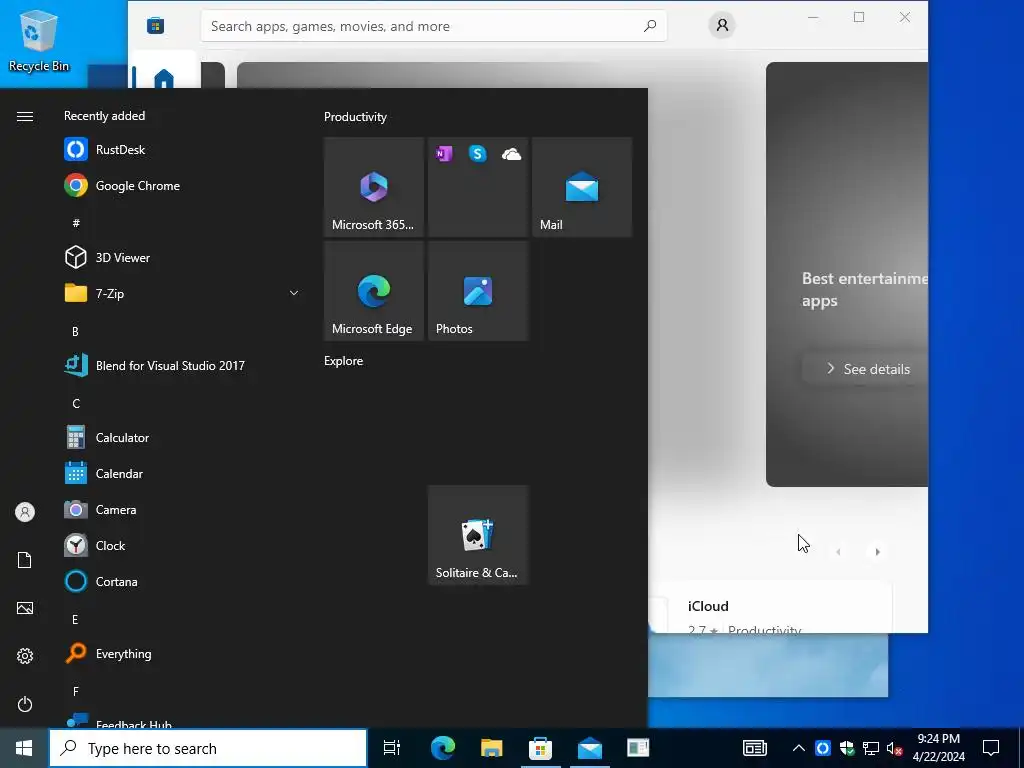Image resolution: width=1024 pixels, height=768 pixels.
Task: Open Calendar from the app list
Action: tap(182, 473)
